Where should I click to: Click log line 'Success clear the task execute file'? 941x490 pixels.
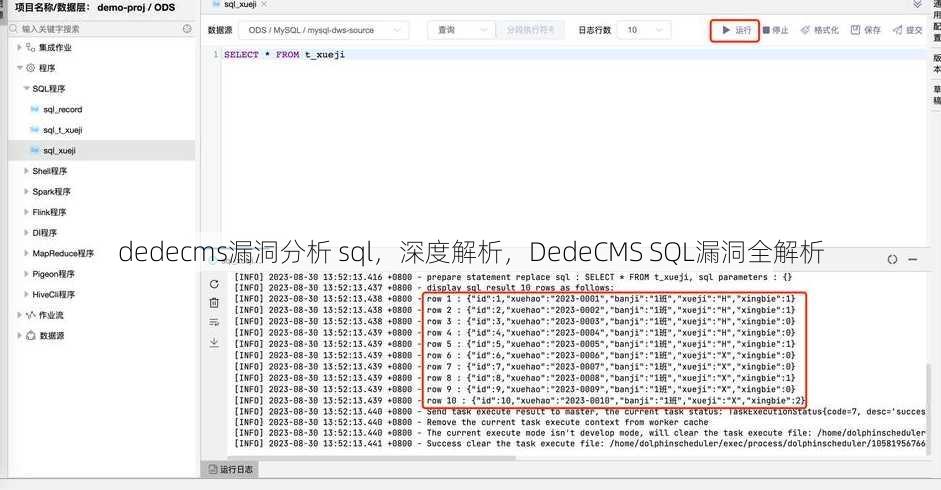[580, 444]
